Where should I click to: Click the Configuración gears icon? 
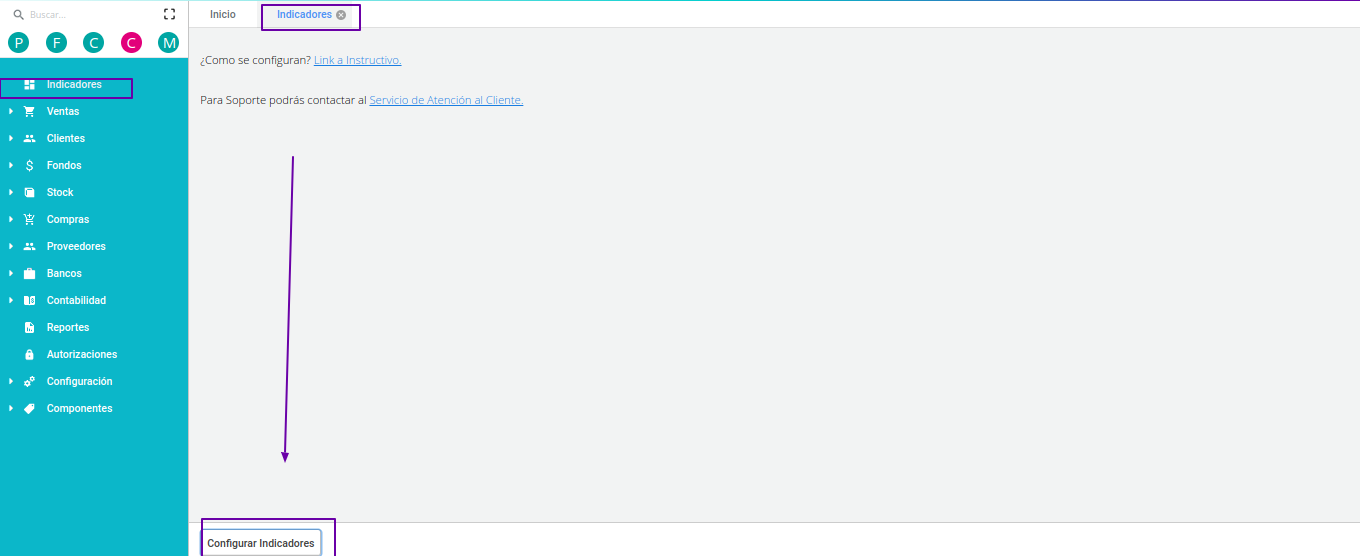coord(29,382)
